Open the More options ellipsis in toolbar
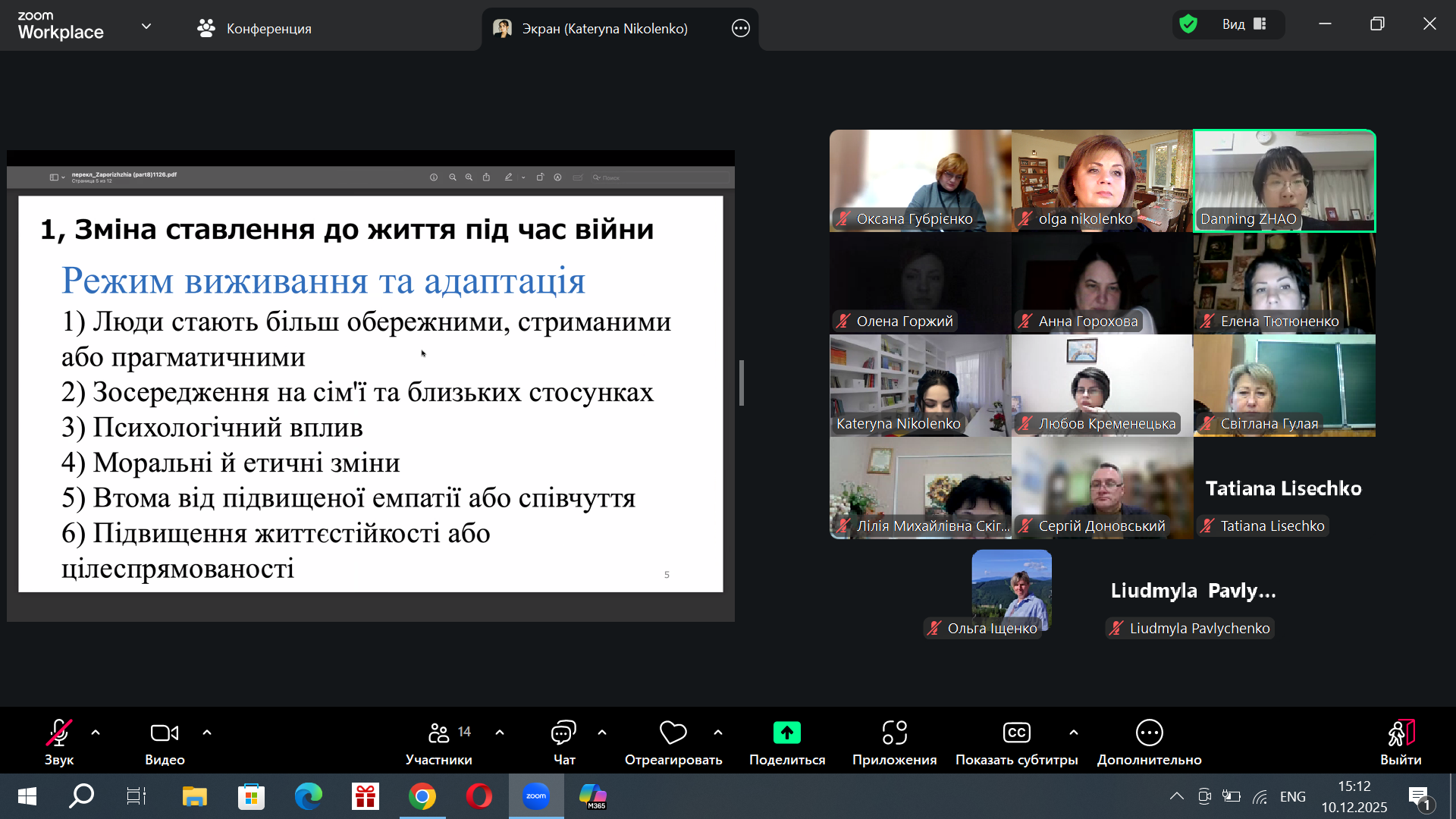The width and height of the screenshot is (1456, 819). (x=1149, y=733)
